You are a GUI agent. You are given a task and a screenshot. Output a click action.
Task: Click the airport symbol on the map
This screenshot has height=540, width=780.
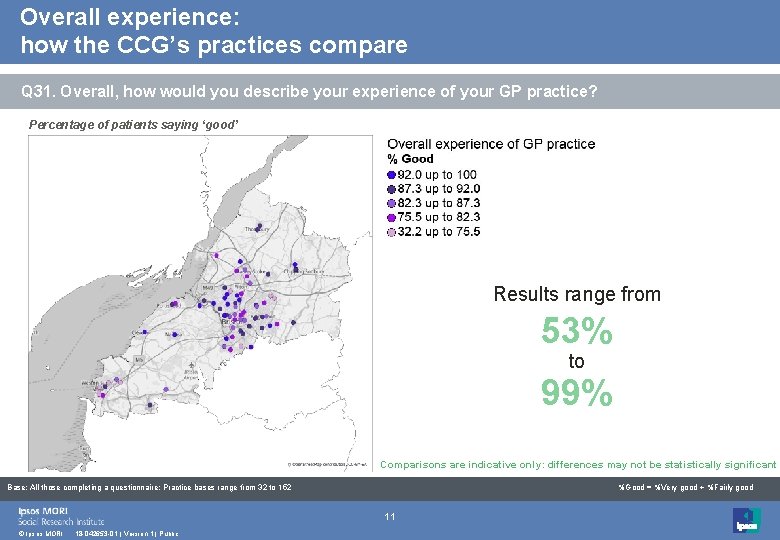click(x=192, y=367)
